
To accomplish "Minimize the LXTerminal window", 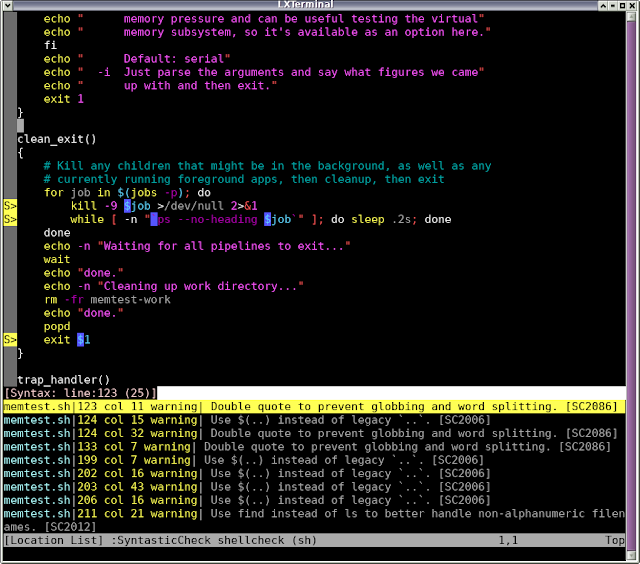I will [x=613, y=5].
